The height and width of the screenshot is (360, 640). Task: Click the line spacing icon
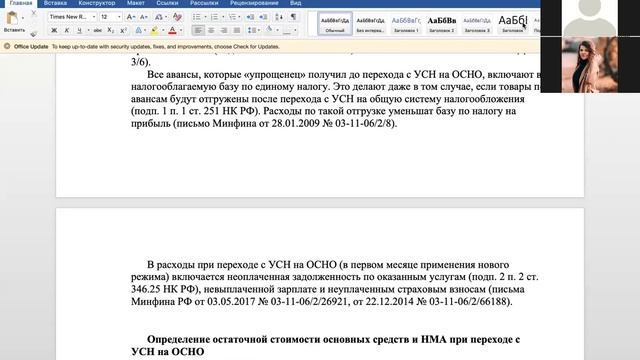point(251,30)
